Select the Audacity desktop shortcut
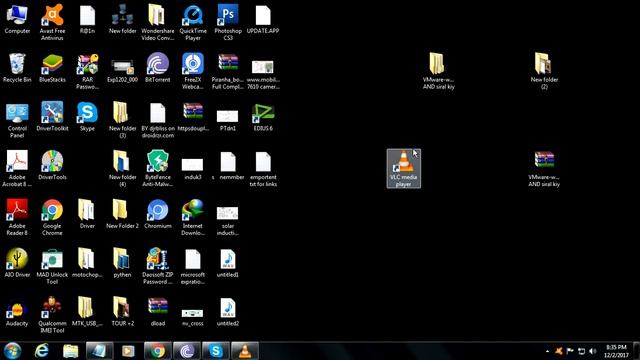This screenshot has height=360, width=640. [x=17, y=311]
